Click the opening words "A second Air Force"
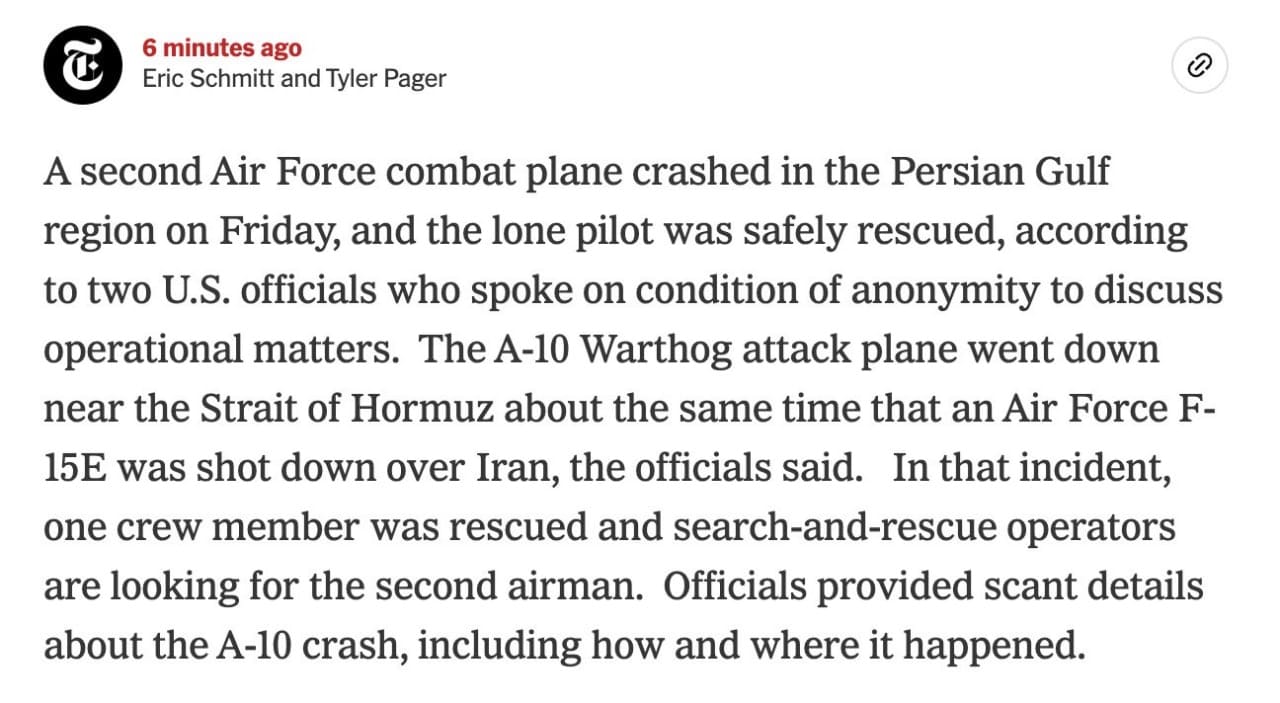1280x703 pixels. (x=209, y=172)
